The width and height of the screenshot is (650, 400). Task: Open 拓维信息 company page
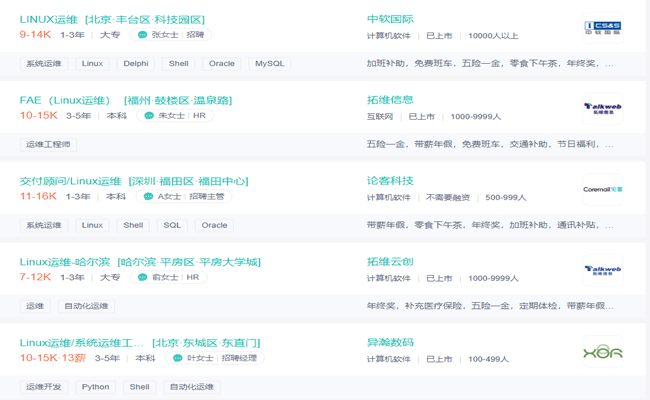[390, 100]
